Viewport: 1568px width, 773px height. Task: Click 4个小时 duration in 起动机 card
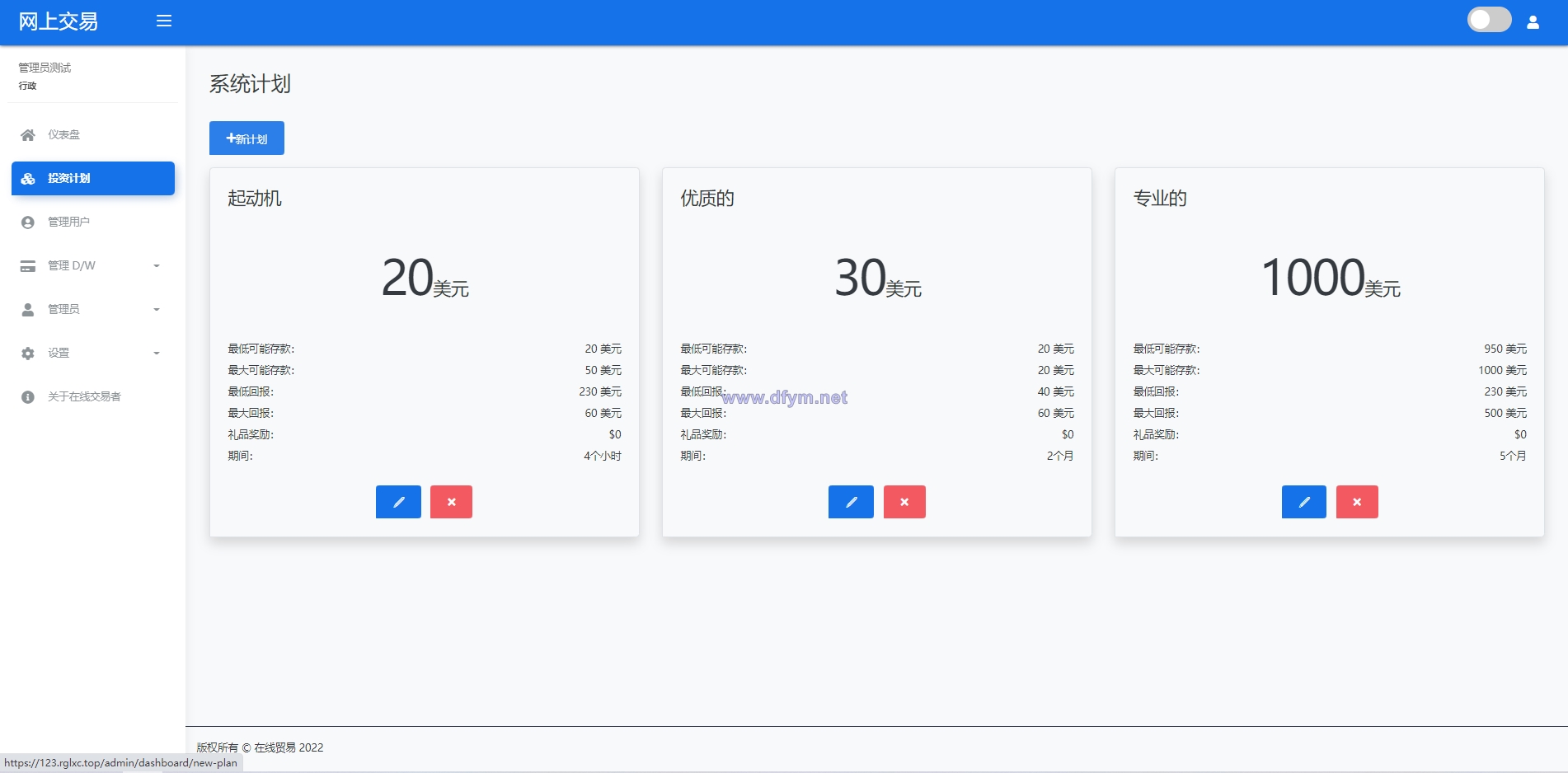tap(603, 456)
